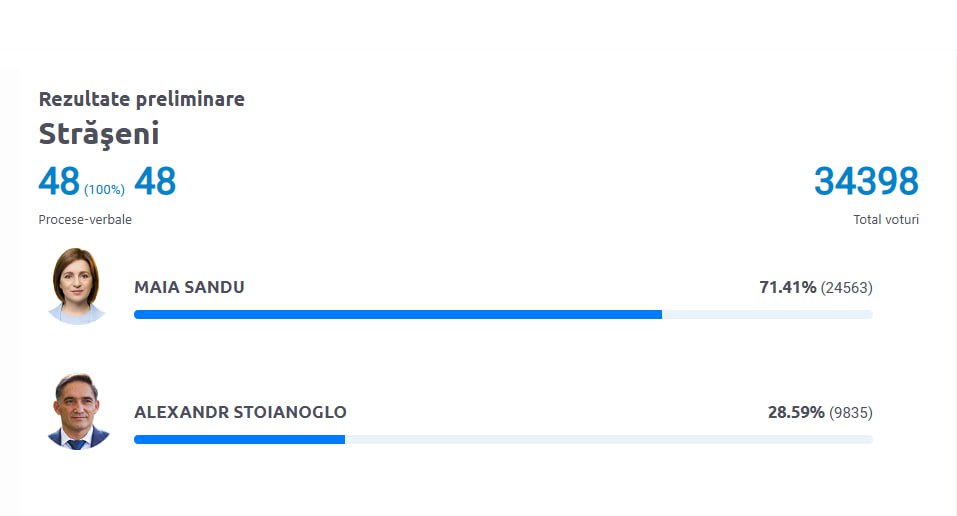Click unfilled part of Sandu's bar
The width and height of the screenshot is (957, 516).
(767, 314)
